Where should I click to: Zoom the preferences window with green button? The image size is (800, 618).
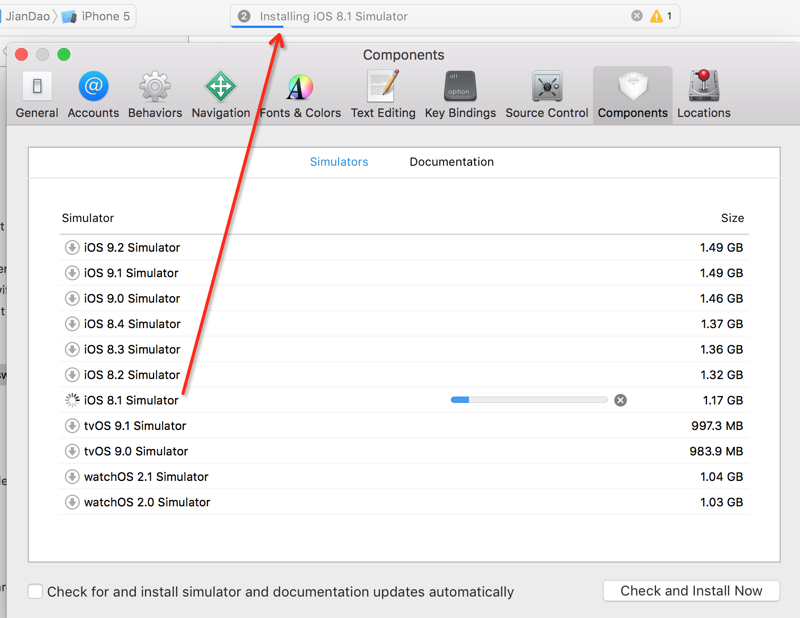coord(64,54)
